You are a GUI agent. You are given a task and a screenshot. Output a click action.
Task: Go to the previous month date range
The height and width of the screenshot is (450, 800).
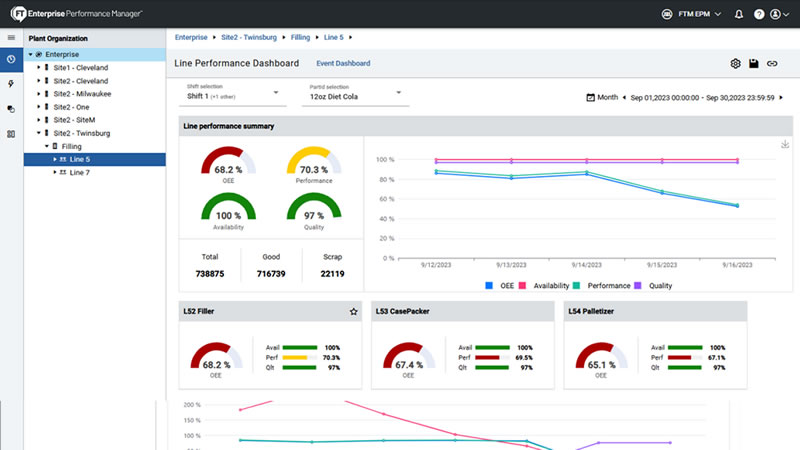pyautogui.click(x=625, y=98)
